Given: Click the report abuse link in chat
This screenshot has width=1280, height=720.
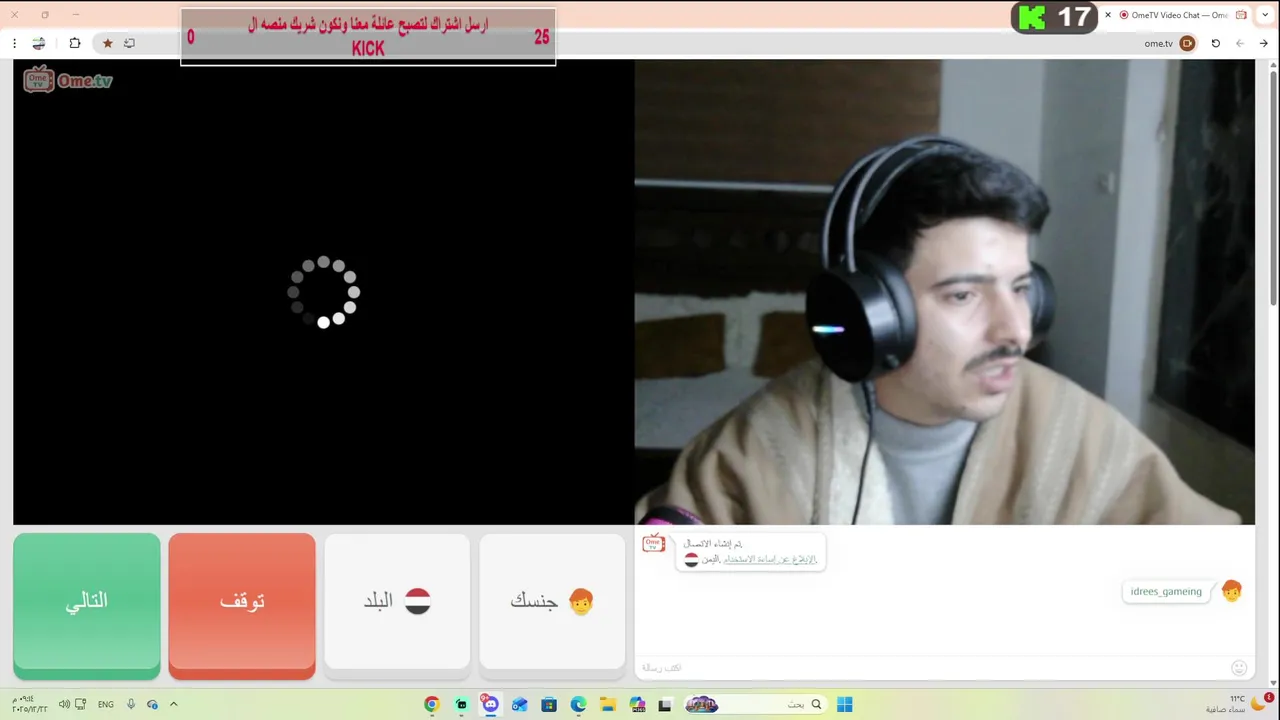Looking at the screenshot, I should (770, 559).
